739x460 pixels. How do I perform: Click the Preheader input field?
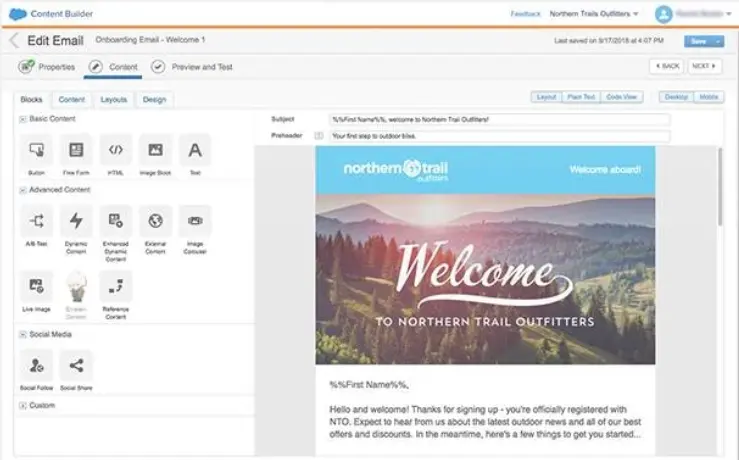[499, 136]
